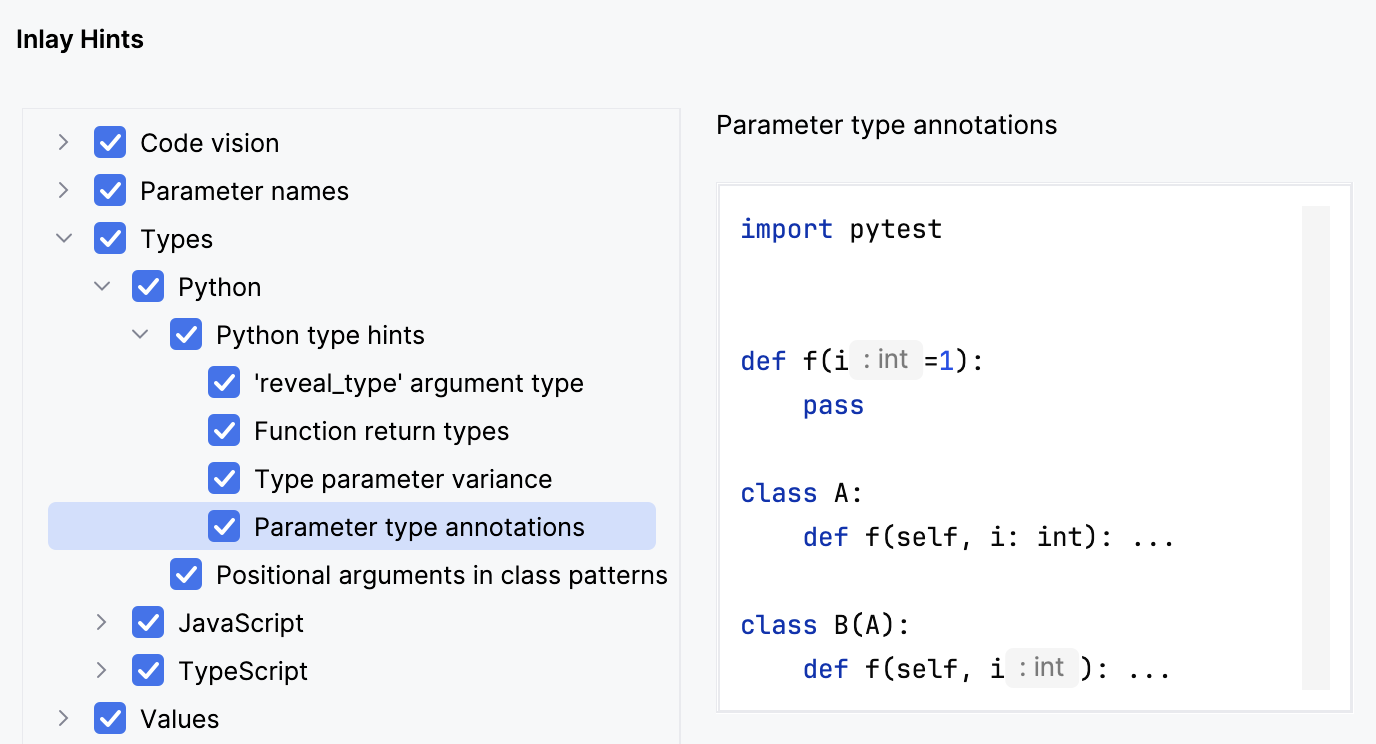
Task: Disable Positional arguments in class patterns checkbox
Action: [x=186, y=575]
